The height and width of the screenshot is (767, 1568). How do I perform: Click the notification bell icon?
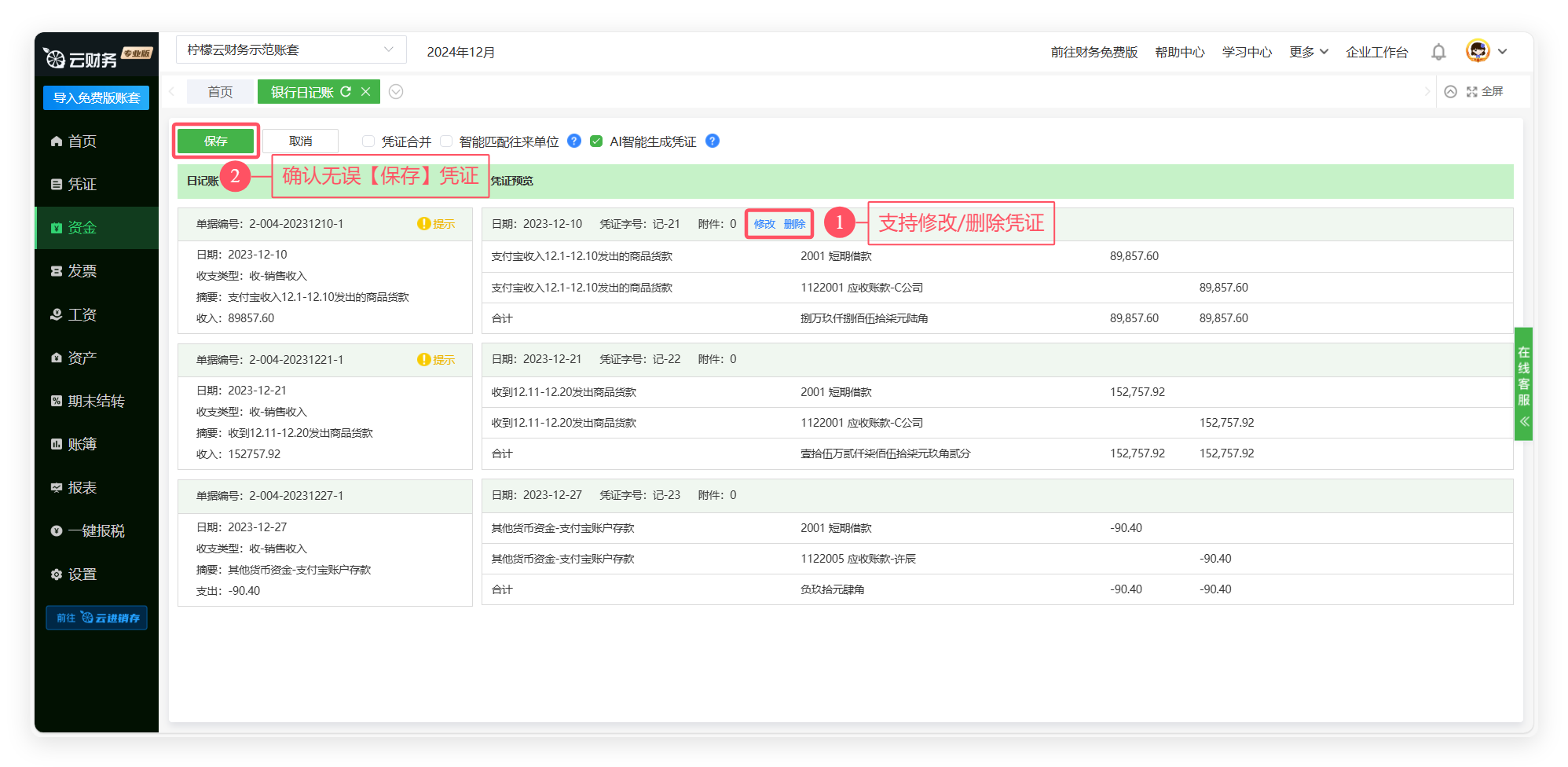pyautogui.click(x=1438, y=52)
